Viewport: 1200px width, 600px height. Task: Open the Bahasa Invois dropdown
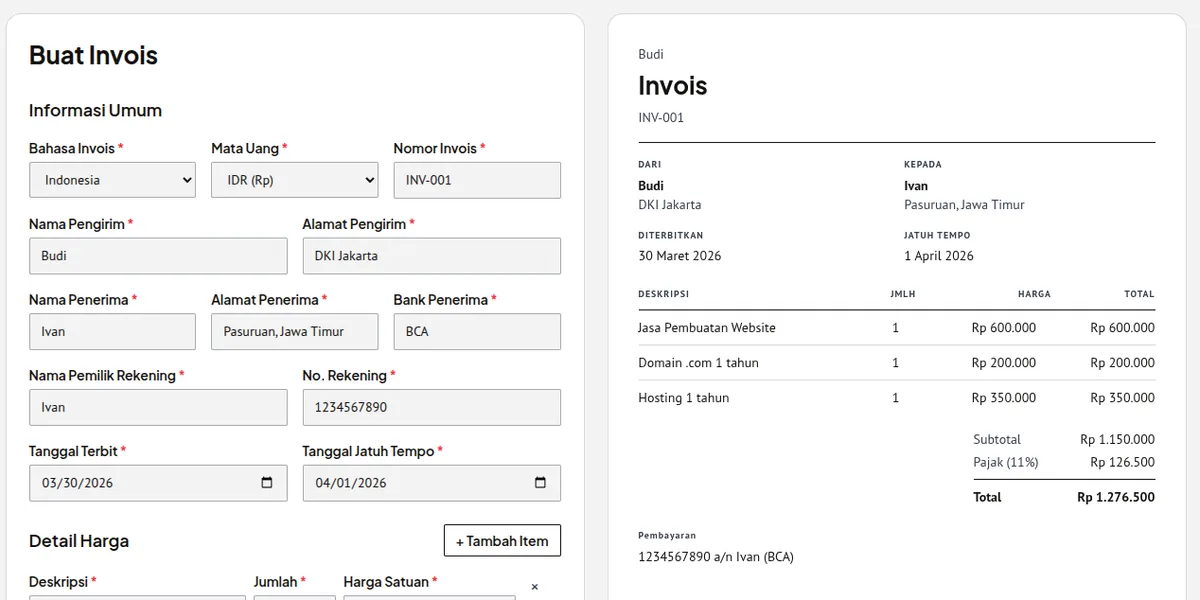pyautogui.click(x=112, y=180)
